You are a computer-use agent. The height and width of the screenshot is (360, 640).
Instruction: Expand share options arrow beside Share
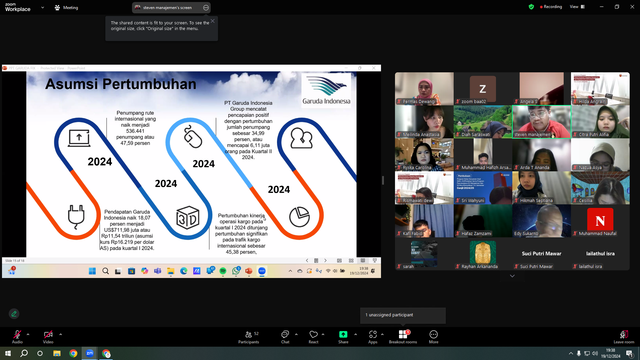tap(355, 334)
